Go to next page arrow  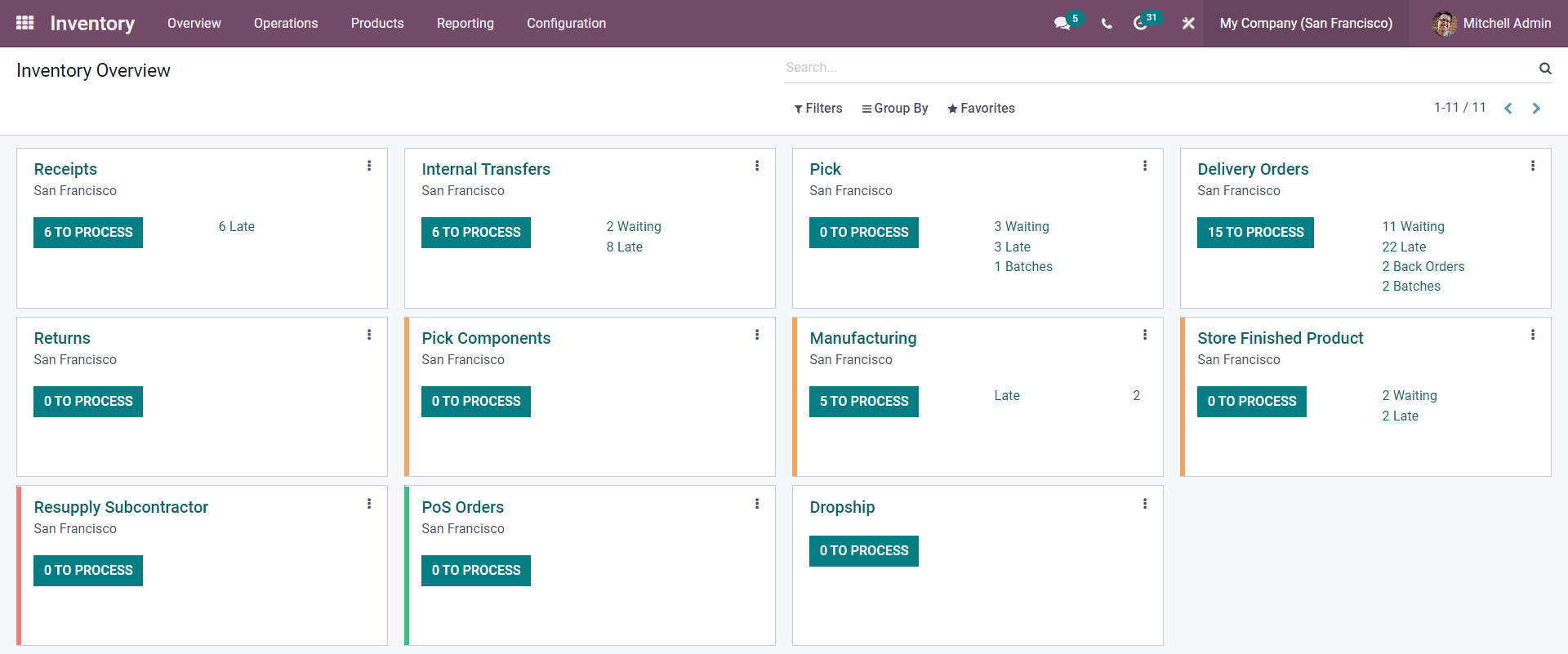1536,109
